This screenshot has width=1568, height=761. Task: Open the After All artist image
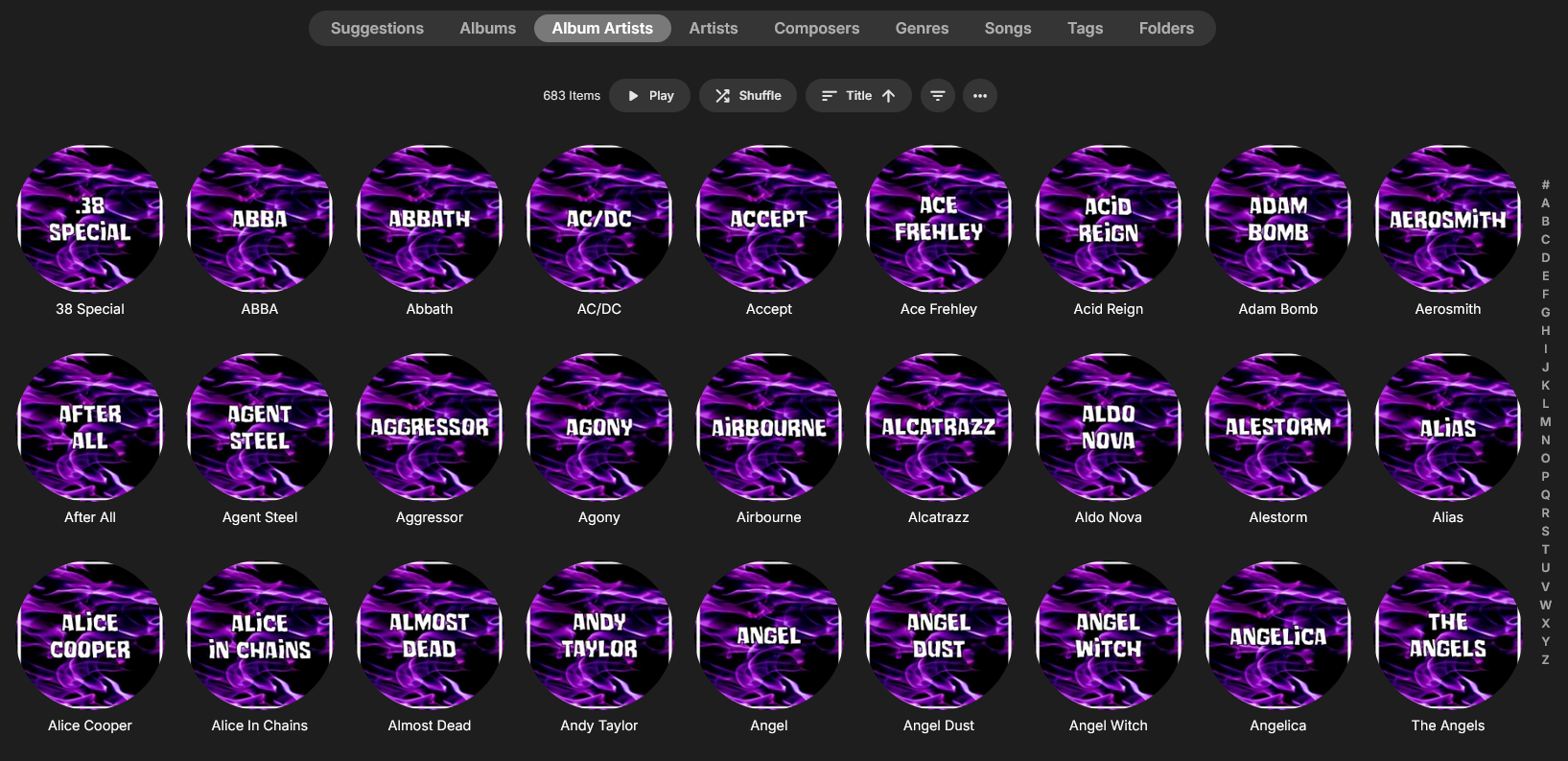click(90, 427)
